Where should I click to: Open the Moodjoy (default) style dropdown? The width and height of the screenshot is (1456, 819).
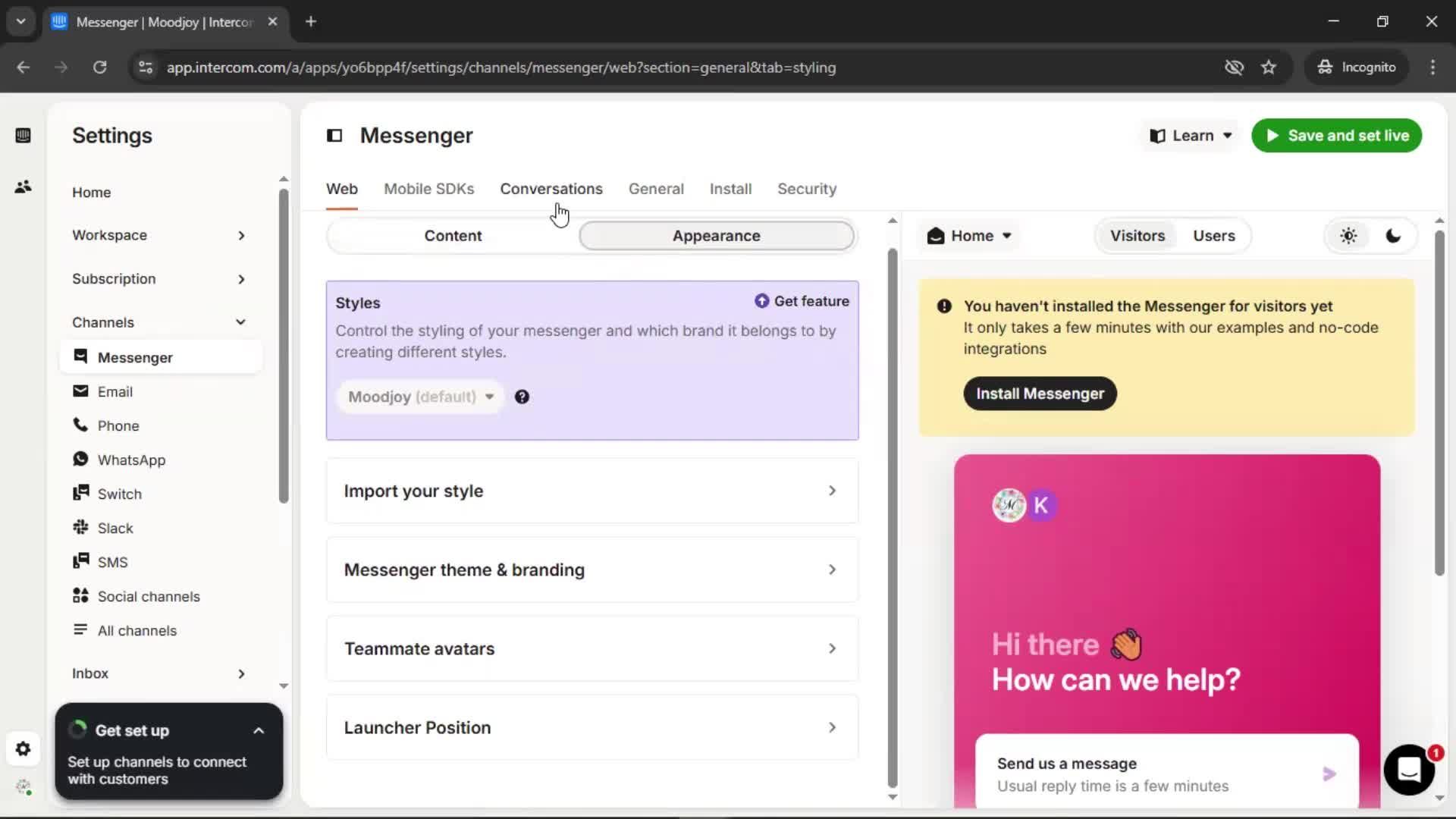click(x=420, y=397)
